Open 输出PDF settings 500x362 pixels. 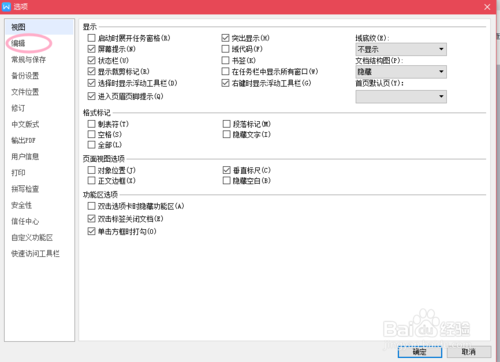pyautogui.click(x=23, y=140)
